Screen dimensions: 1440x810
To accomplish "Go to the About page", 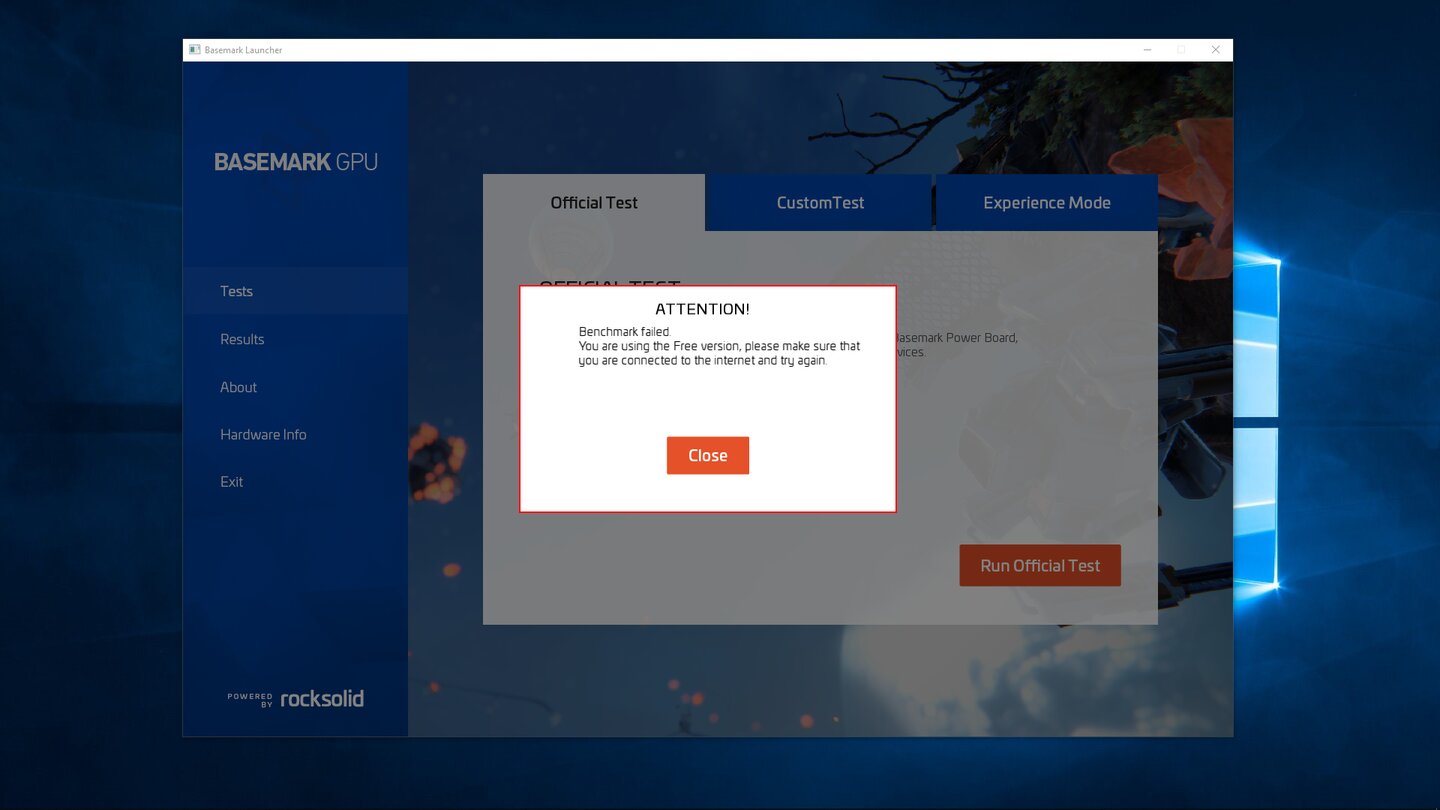I will coord(238,387).
